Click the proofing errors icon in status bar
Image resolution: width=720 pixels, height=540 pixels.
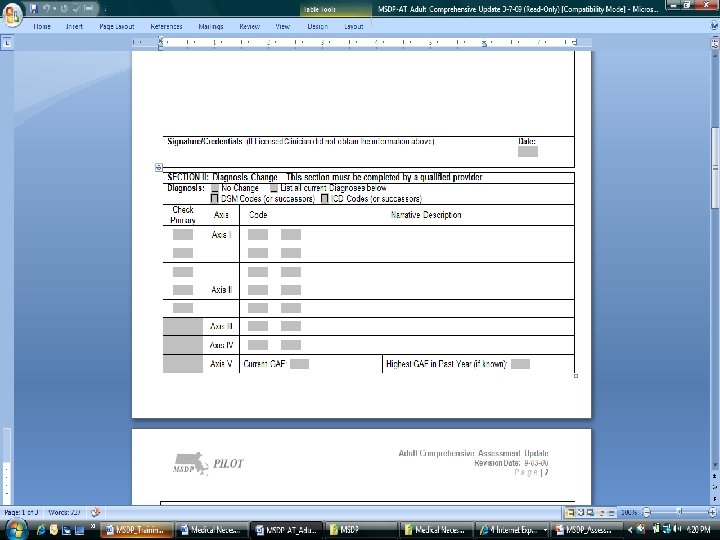click(96, 512)
